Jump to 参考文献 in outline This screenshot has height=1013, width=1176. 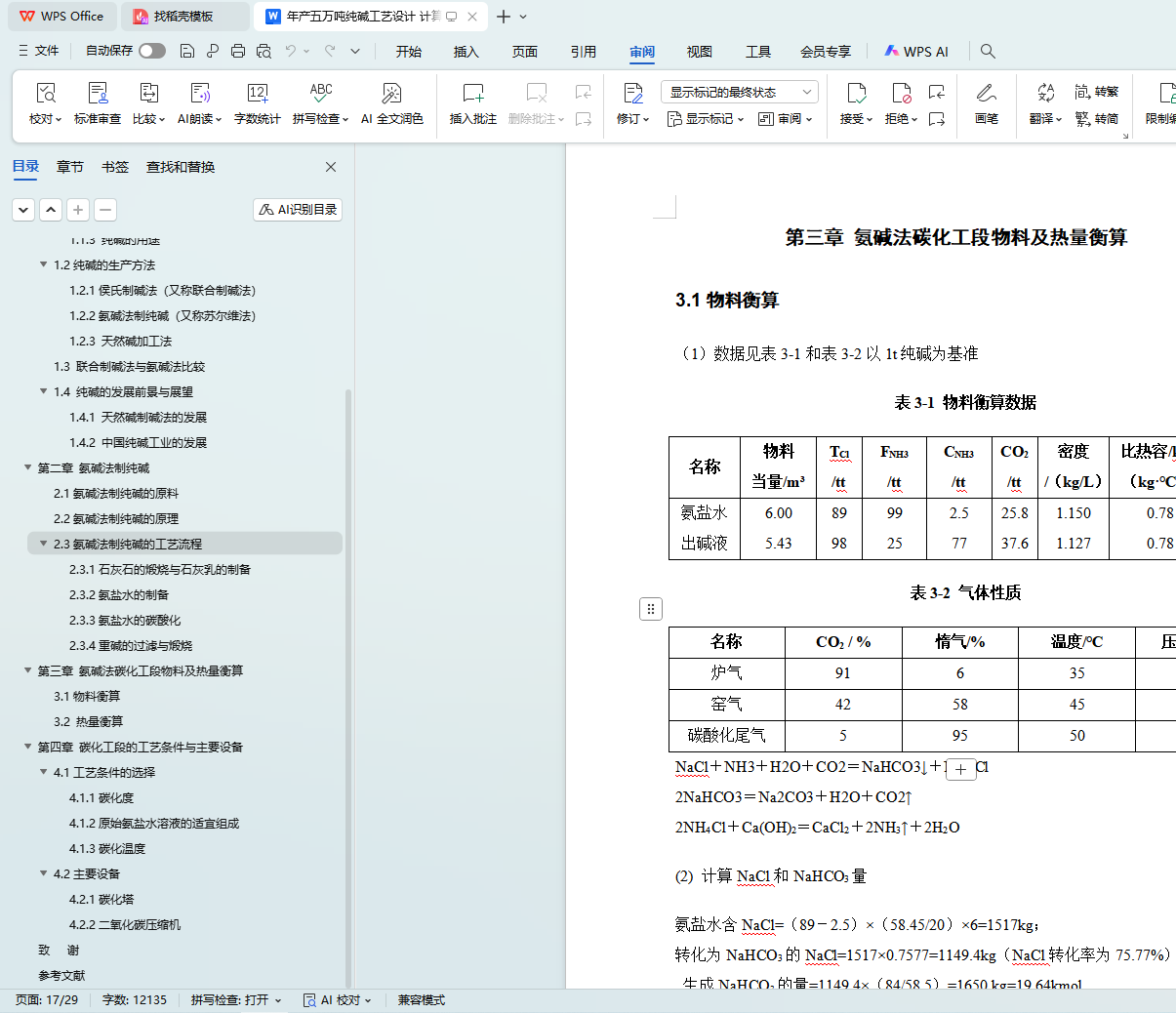click(x=61, y=975)
